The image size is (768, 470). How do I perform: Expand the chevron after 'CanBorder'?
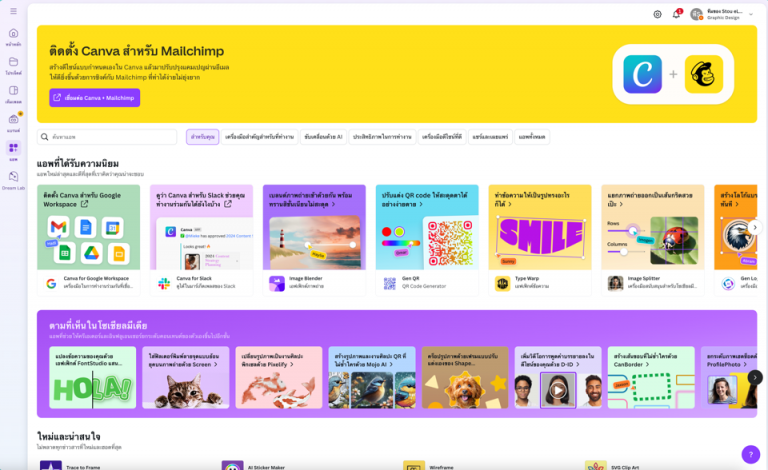coord(647,364)
